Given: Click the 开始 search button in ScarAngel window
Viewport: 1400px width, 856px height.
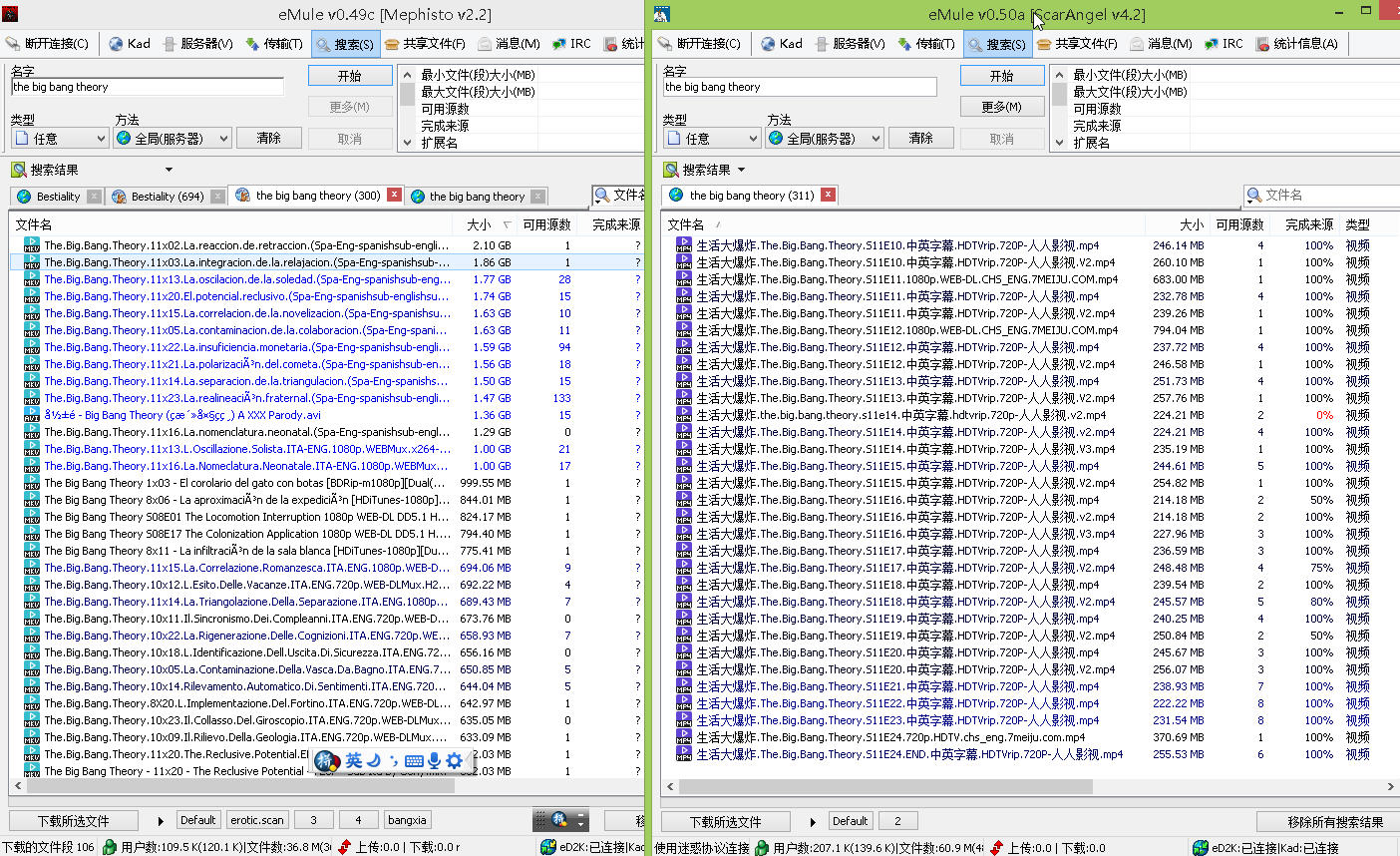Looking at the screenshot, I should pyautogui.click(x=1002, y=76).
